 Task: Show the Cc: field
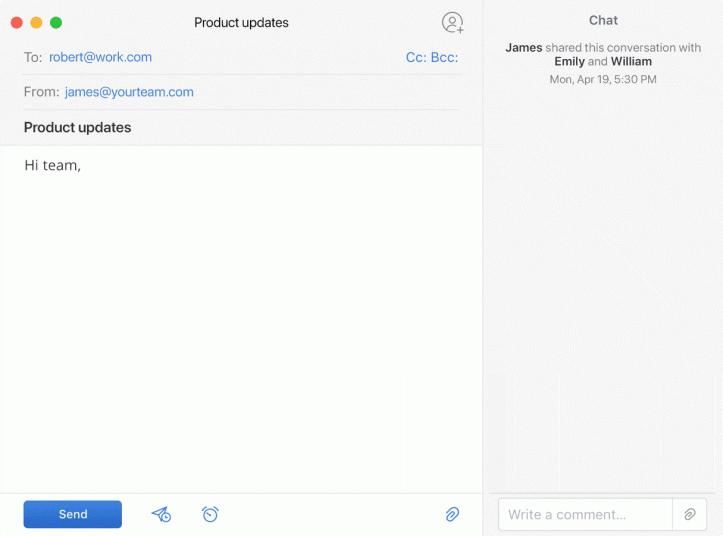tap(416, 57)
